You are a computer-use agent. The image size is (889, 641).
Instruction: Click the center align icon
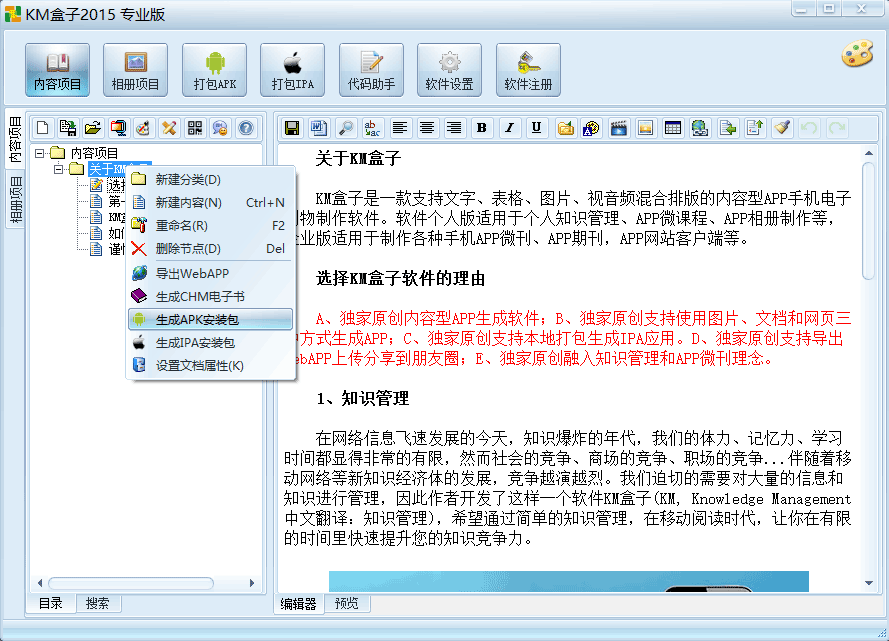click(427, 128)
